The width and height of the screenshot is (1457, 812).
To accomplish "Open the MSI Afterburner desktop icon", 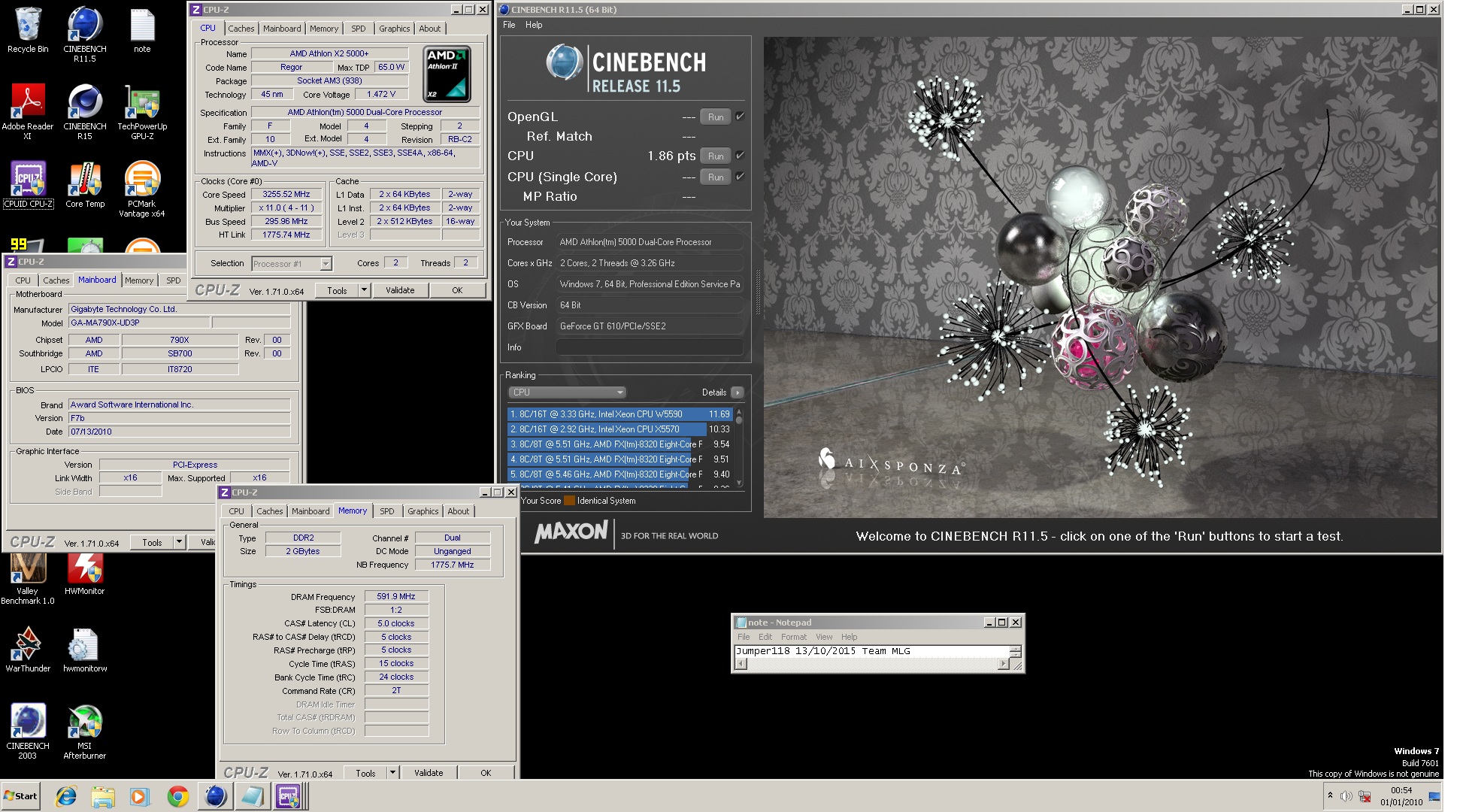I will [x=84, y=732].
